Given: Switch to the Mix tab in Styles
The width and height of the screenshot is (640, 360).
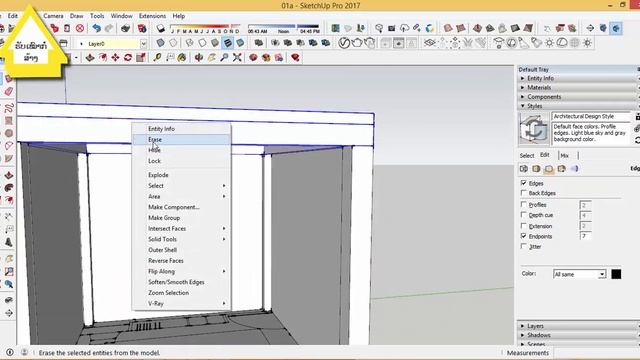Looking at the screenshot, I should pos(564,156).
